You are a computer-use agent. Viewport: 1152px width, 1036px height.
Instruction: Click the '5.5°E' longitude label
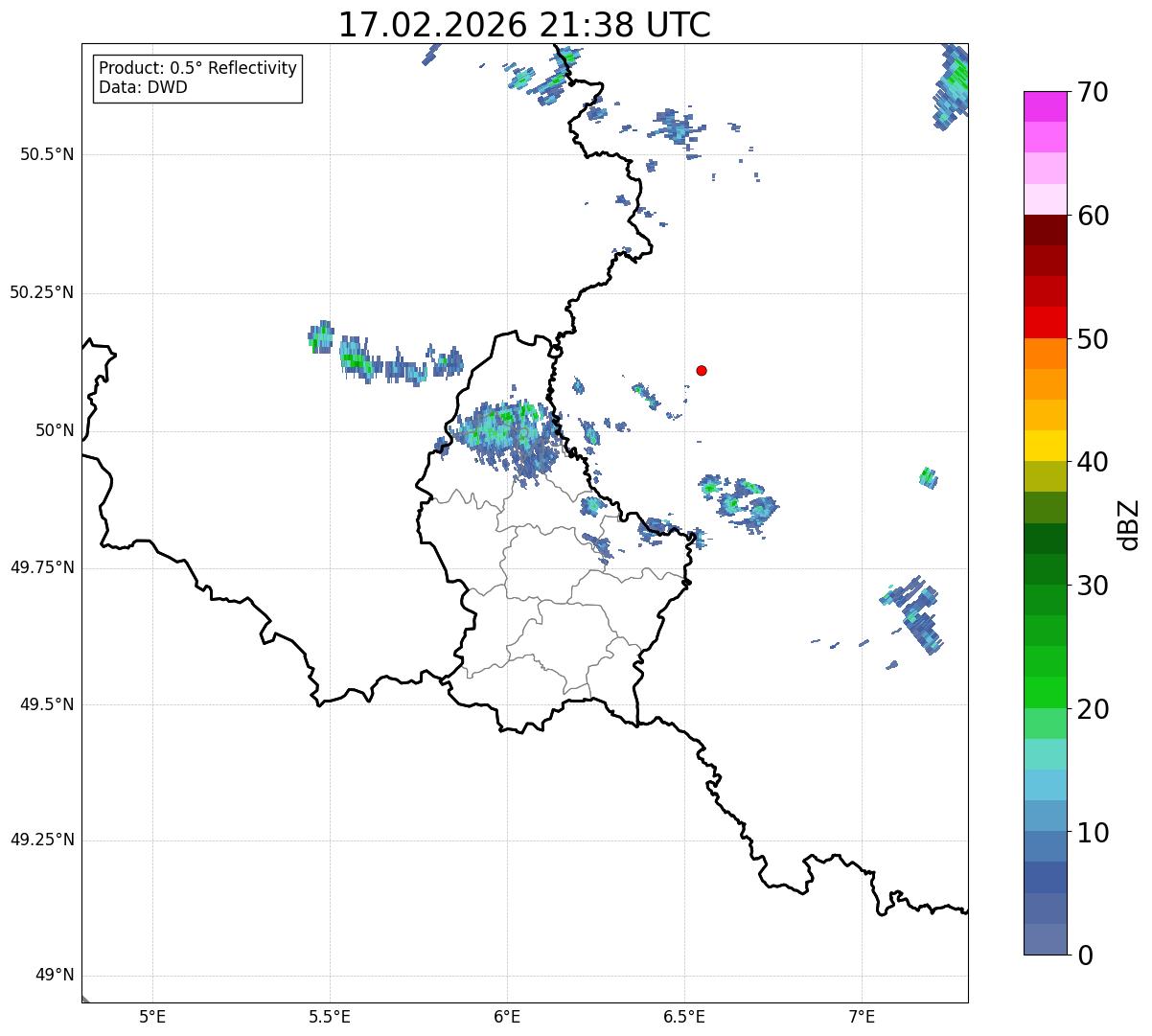[x=330, y=1016]
